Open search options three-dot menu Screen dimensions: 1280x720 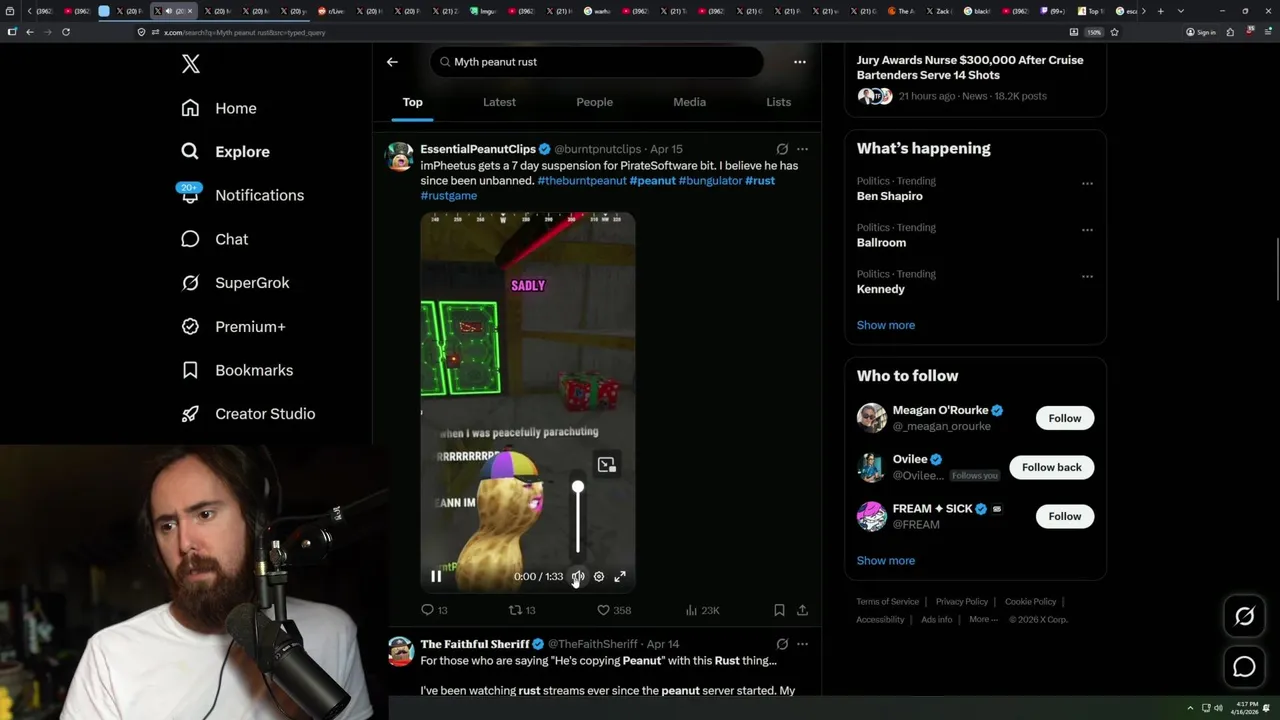click(799, 62)
